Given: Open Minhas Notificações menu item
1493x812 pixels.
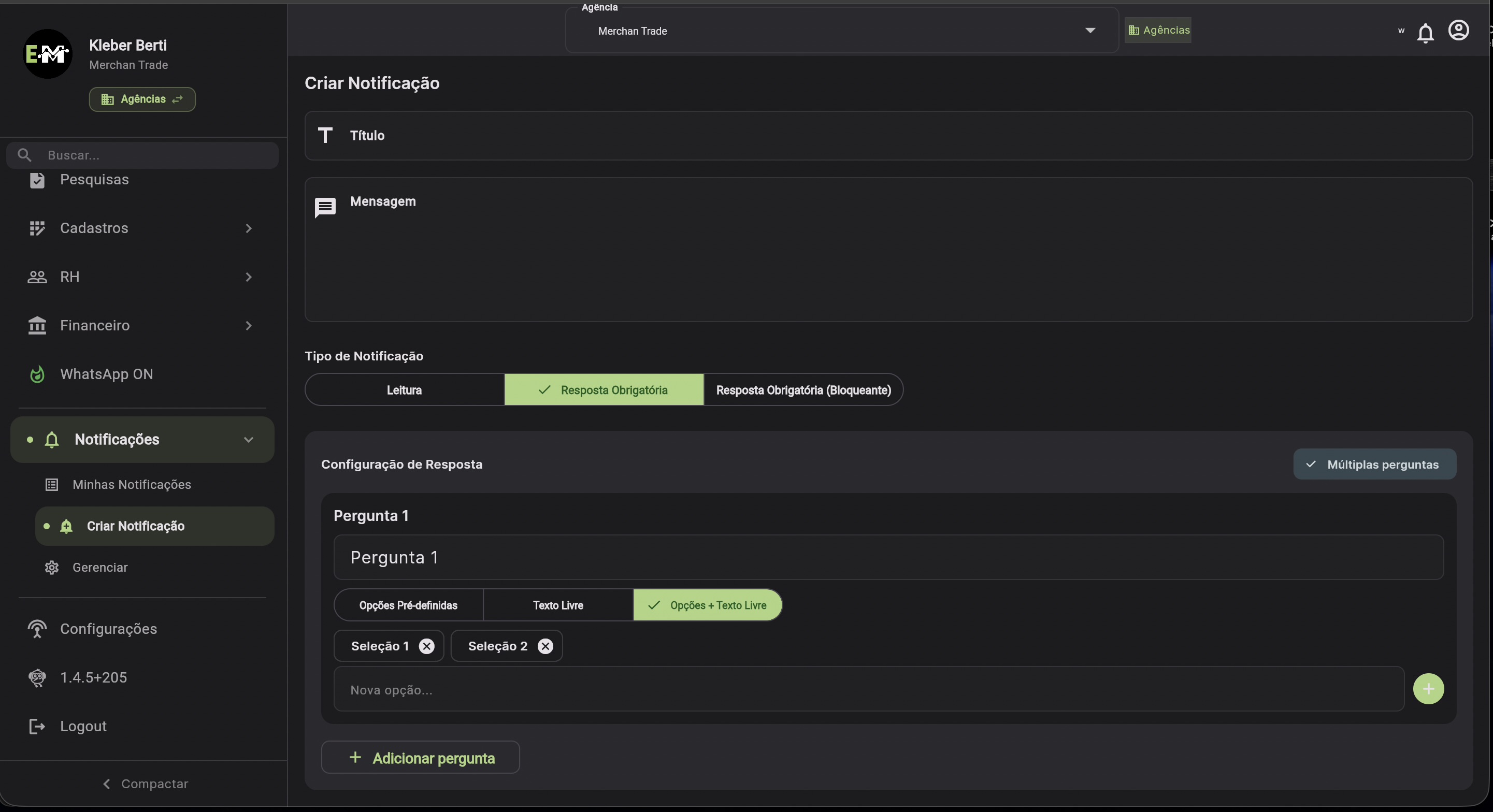Looking at the screenshot, I should click(132, 485).
